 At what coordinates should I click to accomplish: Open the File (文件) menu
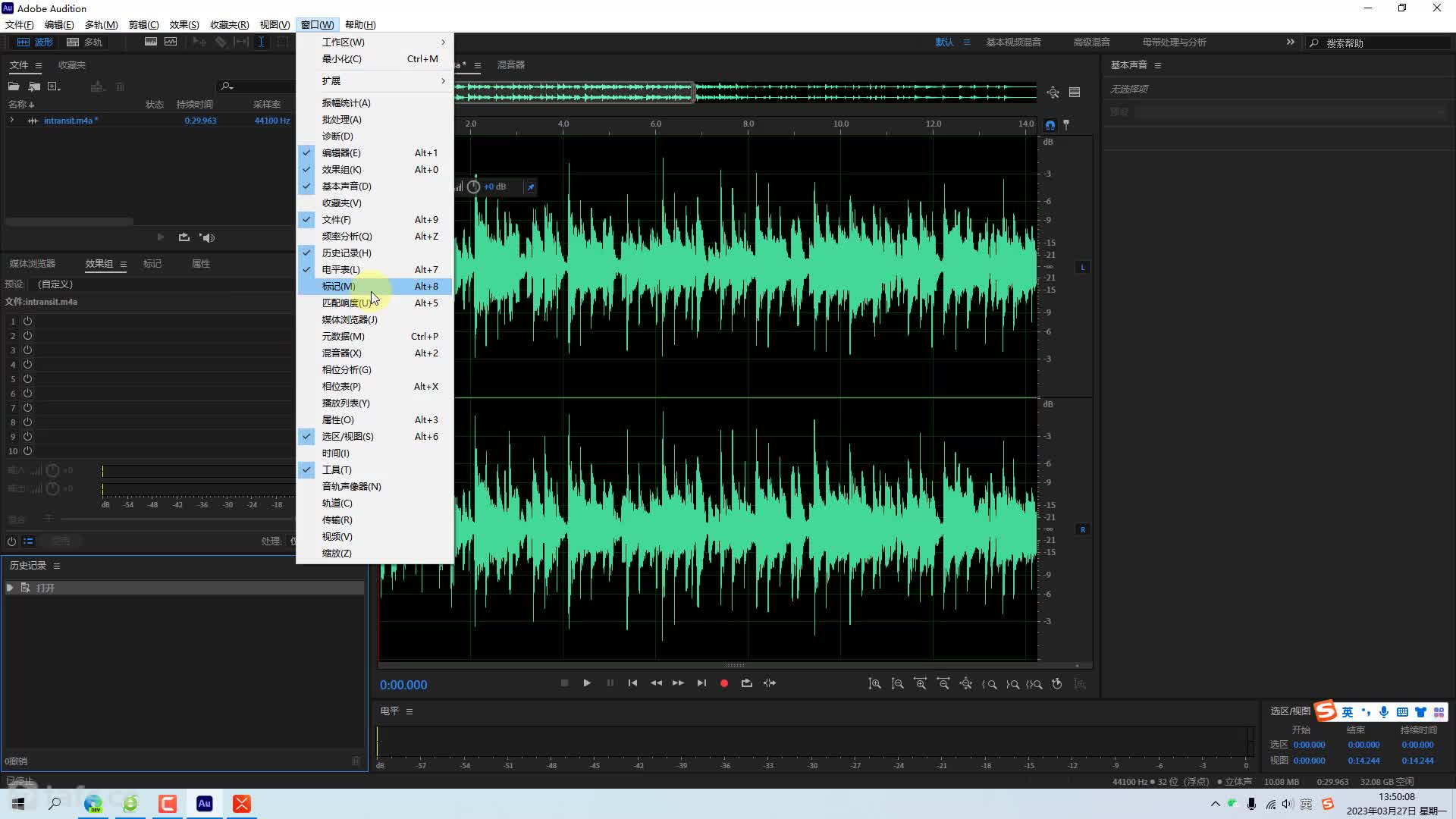[x=20, y=25]
